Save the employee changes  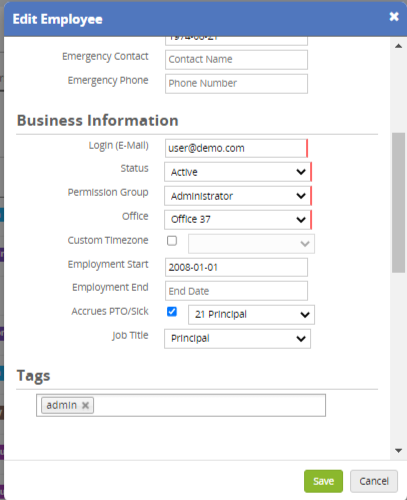323,481
